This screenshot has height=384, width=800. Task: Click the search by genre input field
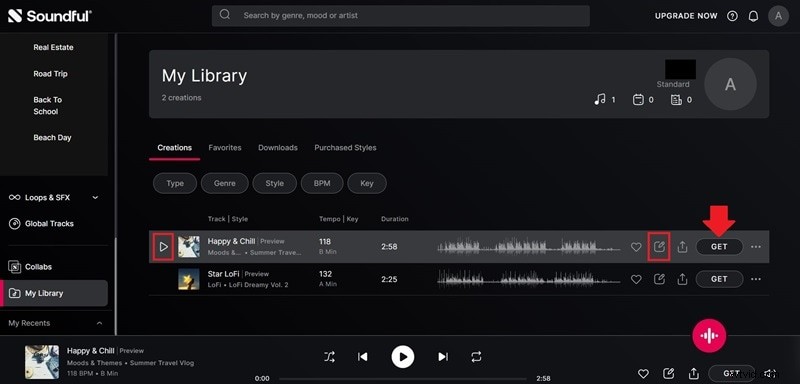(401, 15)
